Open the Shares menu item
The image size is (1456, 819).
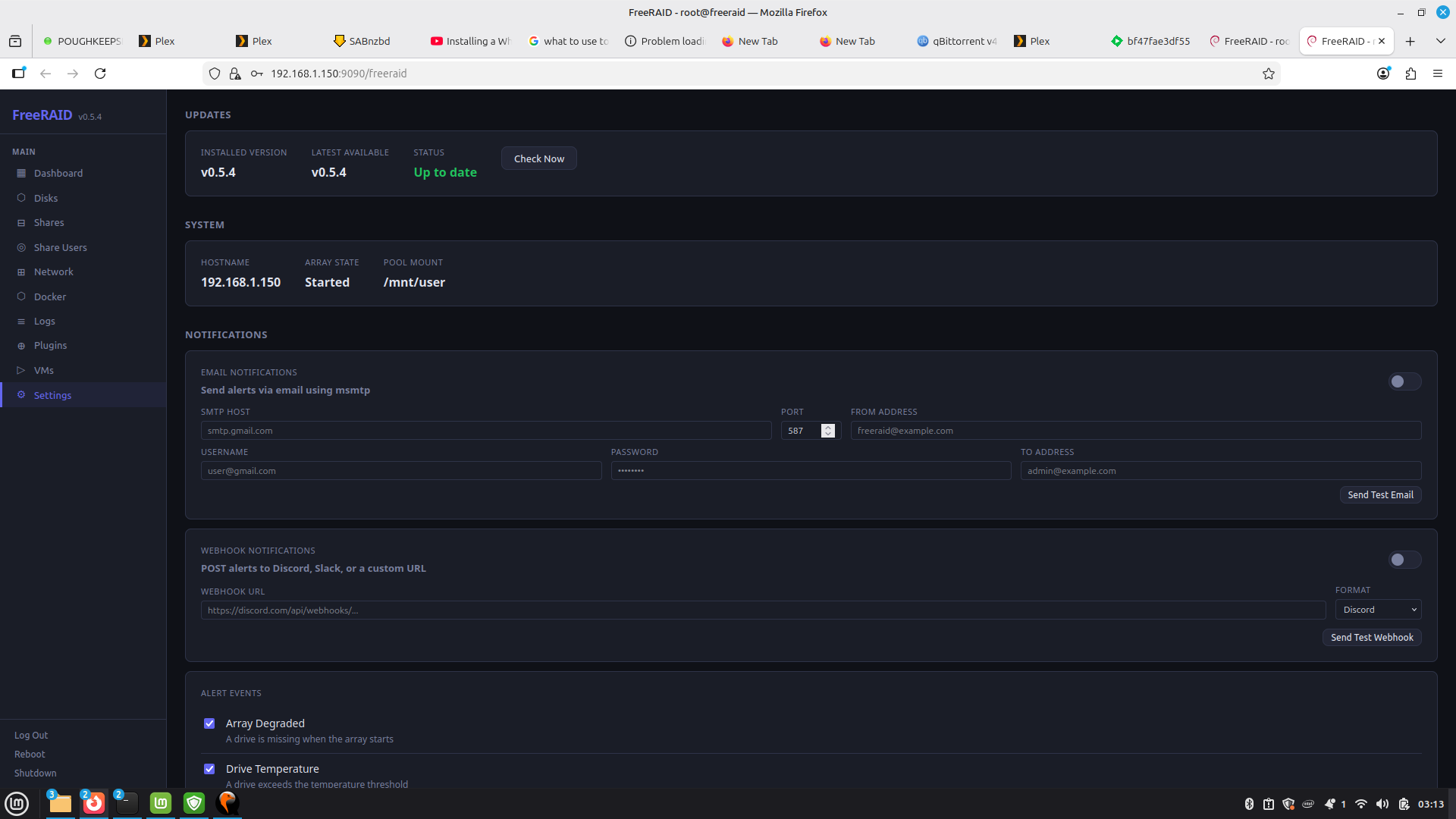(x=49, y=223)
